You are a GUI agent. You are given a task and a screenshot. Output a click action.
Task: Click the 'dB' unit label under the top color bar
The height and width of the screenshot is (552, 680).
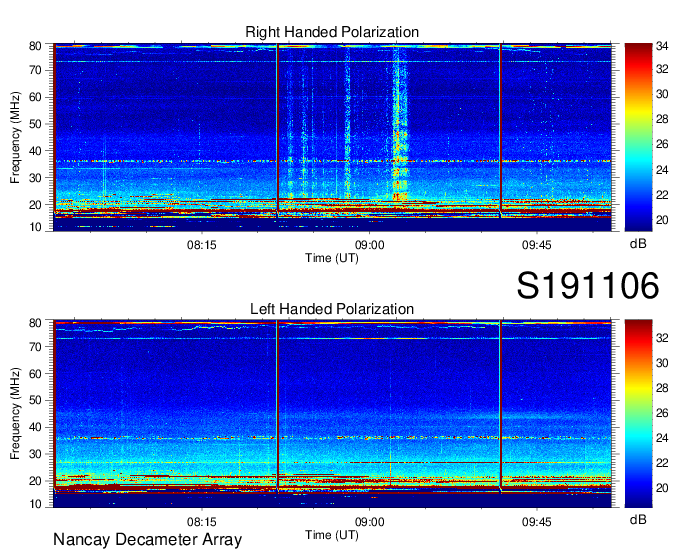tap(638, 244)
